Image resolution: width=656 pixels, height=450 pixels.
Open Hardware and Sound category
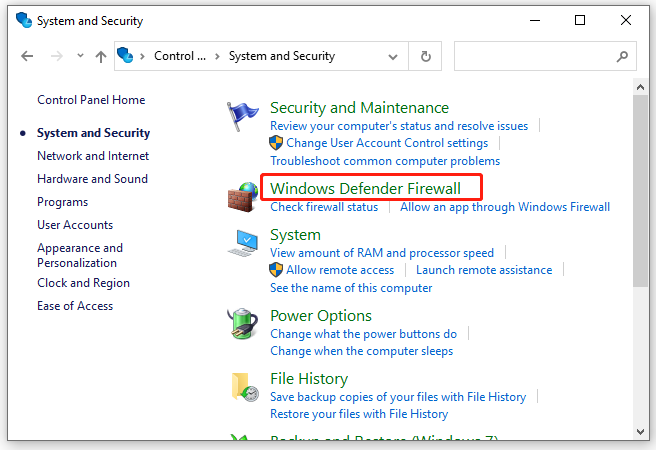tap(92, 179)
